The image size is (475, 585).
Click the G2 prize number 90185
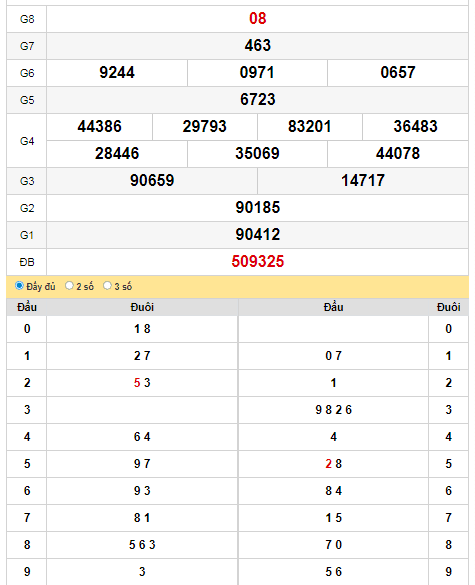[x=257, y=207]
